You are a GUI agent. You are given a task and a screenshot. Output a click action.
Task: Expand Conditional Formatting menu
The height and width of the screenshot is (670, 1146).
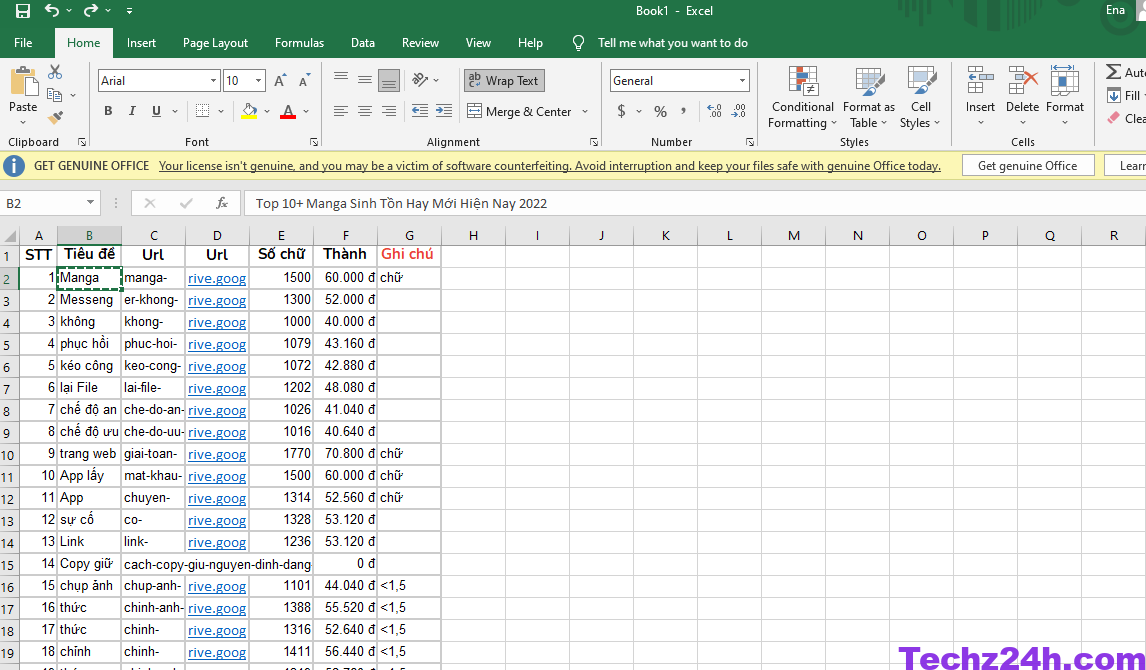tap(802, 97)
